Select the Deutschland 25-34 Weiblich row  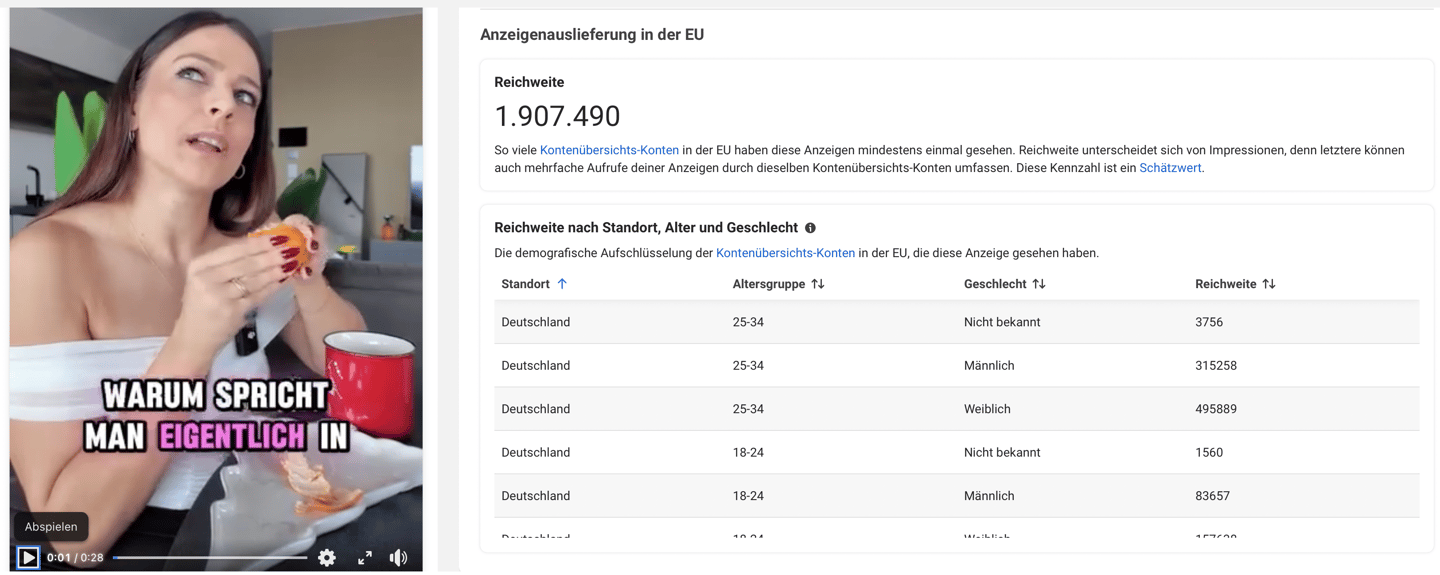click(x=956, y=409)
